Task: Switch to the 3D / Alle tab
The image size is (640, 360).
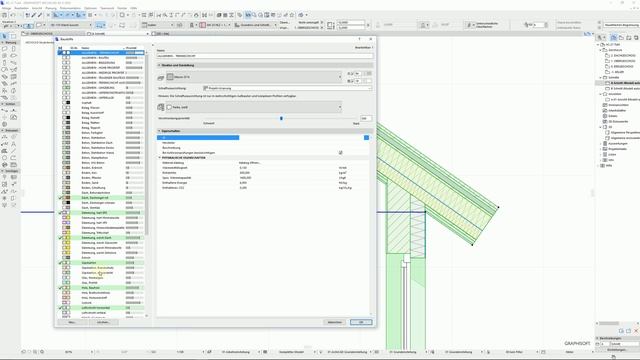Action: tap(163, 33)
